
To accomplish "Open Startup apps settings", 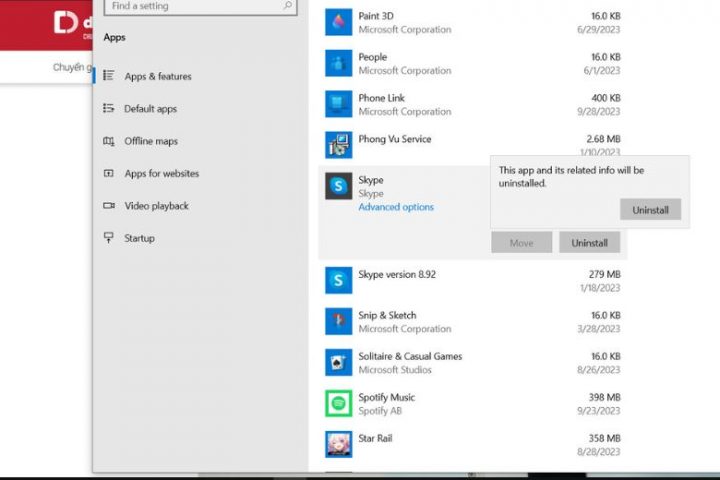I will pos(139,238).
